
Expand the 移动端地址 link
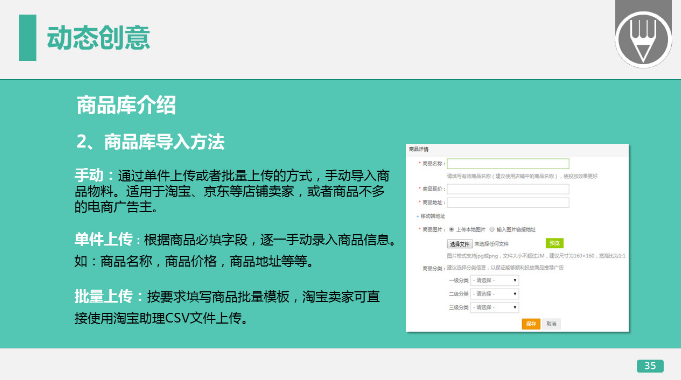pyautogui.click(x=432, y=216)
